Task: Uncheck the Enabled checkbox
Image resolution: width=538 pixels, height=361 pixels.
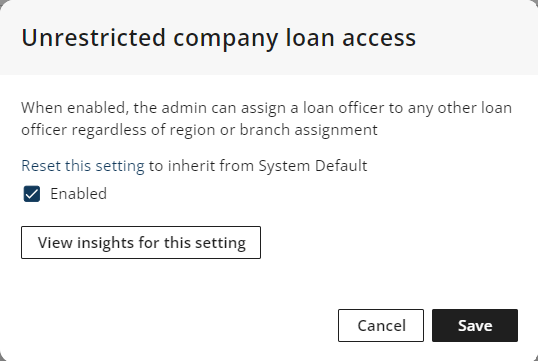Action: [32, 194]
